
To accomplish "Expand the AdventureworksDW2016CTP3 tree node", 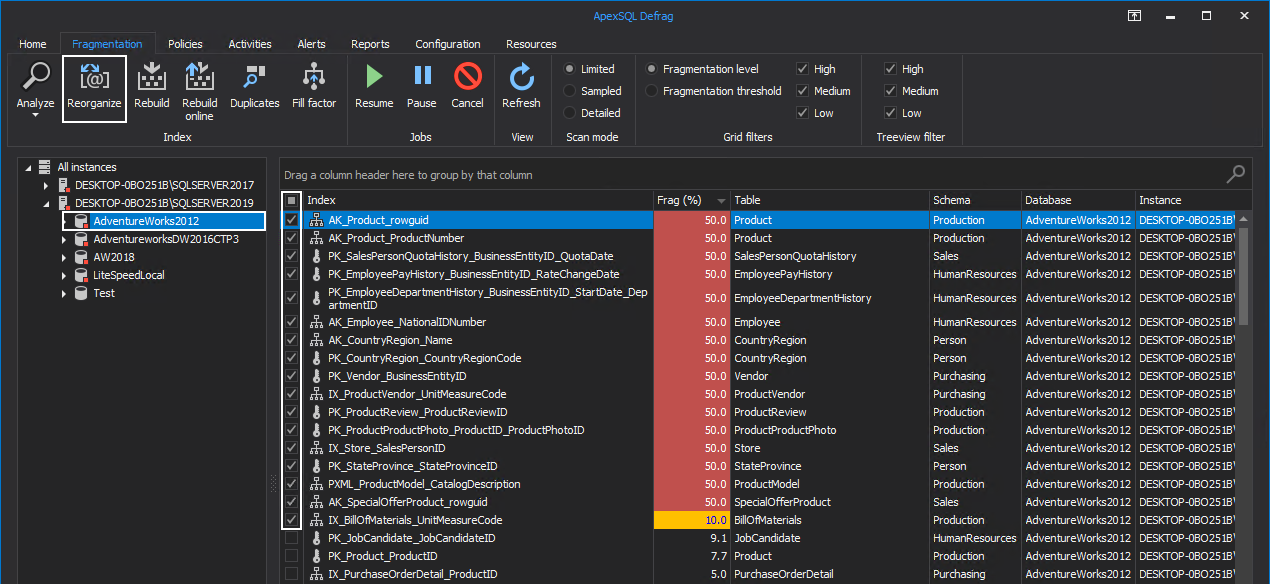I will (x=64, y=239).
